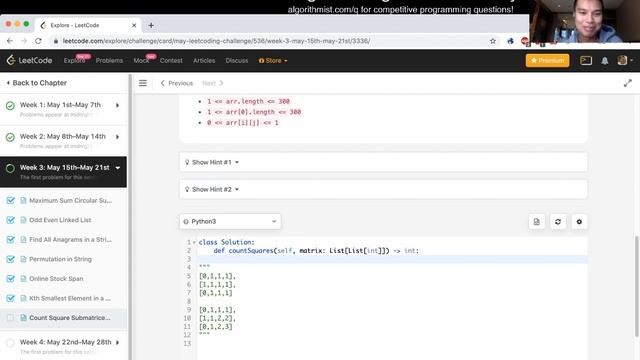
Task: Click Back to Chapter link
Action: coord(37,83)
